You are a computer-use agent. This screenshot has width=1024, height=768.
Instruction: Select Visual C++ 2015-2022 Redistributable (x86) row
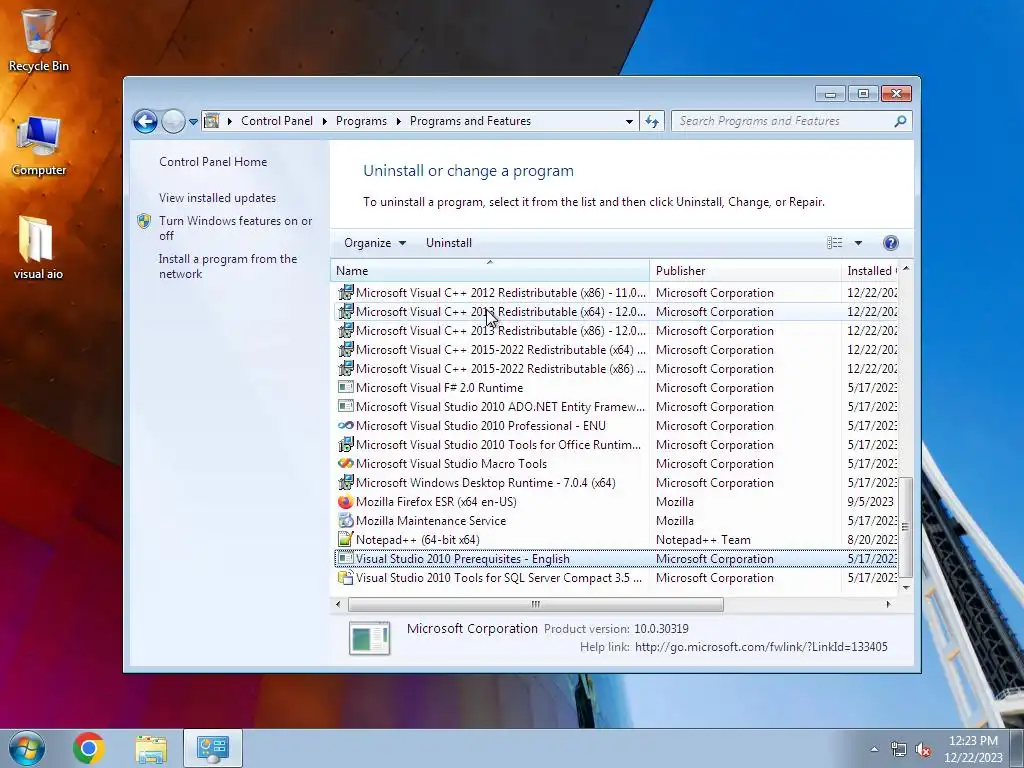pos(616,368)
